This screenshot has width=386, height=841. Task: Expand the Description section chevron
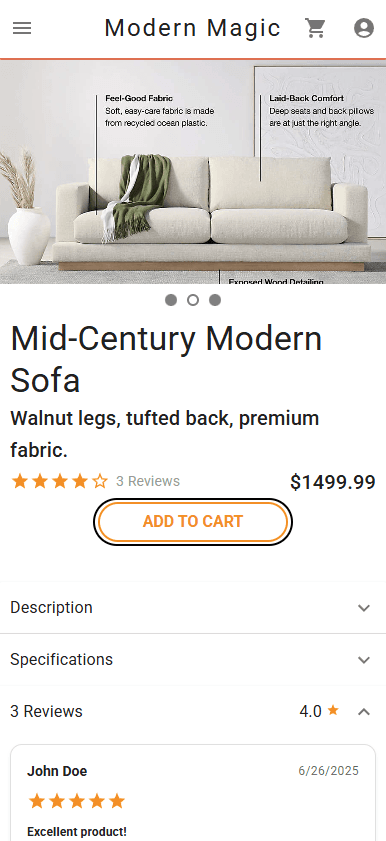[364, 608]
